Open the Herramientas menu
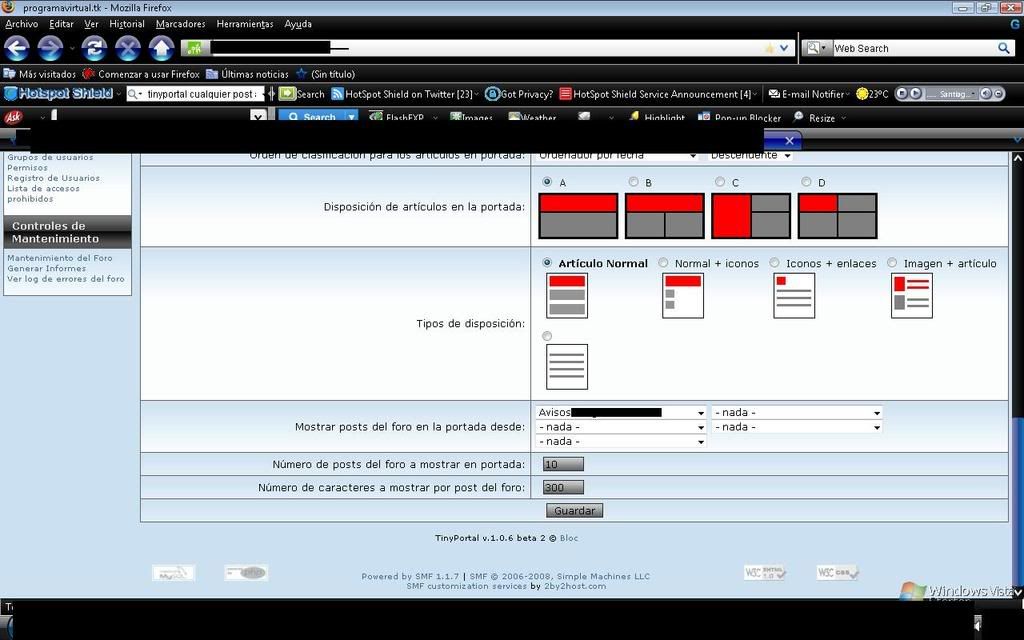 (x=244, y=24)
